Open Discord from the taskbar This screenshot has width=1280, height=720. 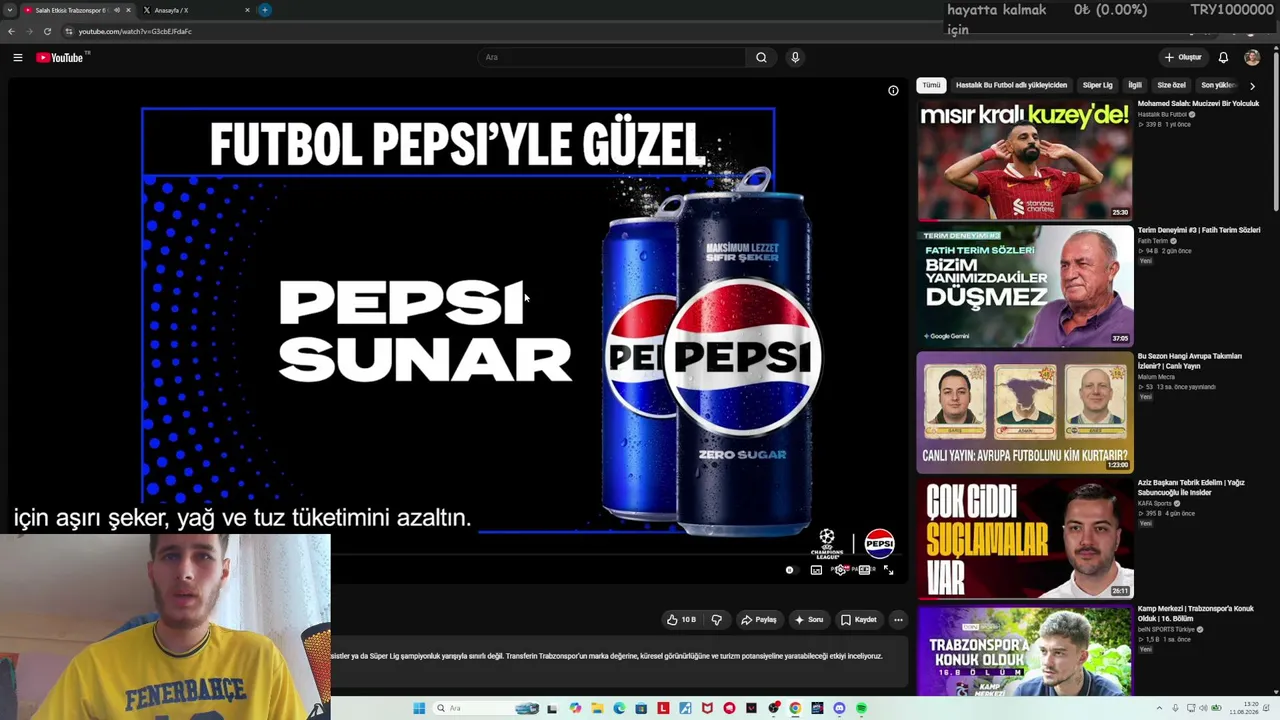839,709
